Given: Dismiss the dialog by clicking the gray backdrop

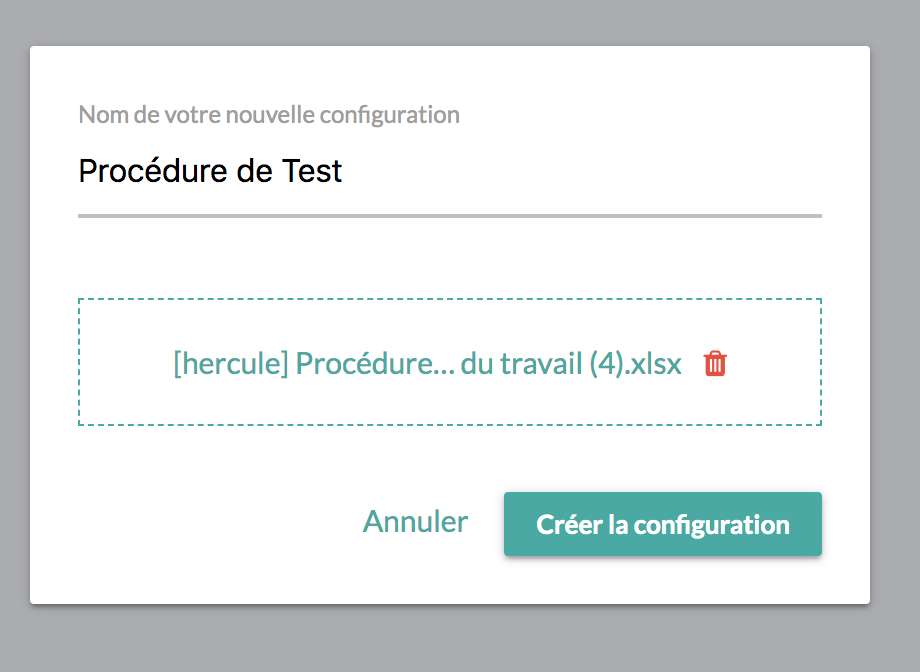Looking at the screenshot, I should pos(895,300).
